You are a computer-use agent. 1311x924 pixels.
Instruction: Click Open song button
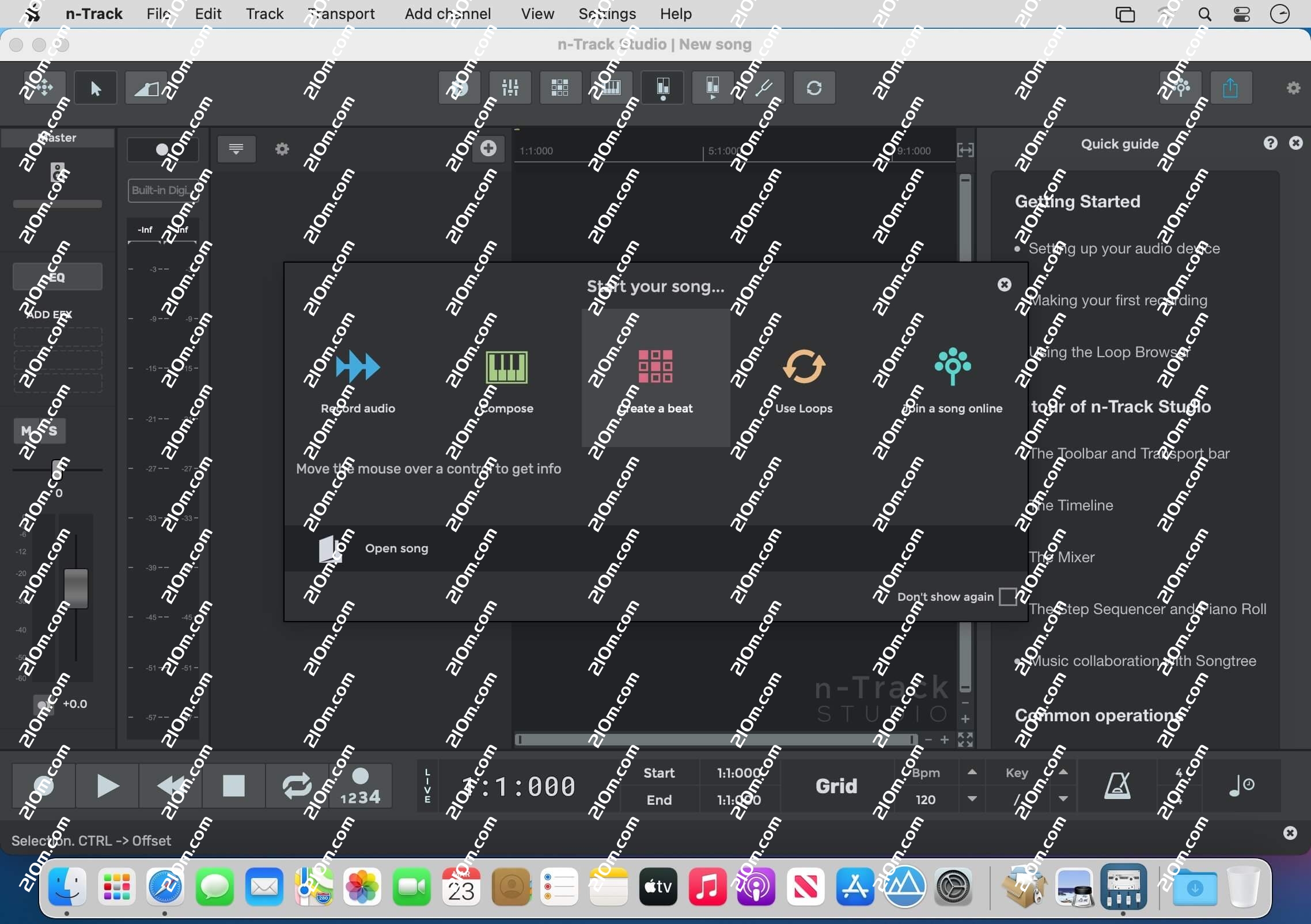(x=396, y=548)
